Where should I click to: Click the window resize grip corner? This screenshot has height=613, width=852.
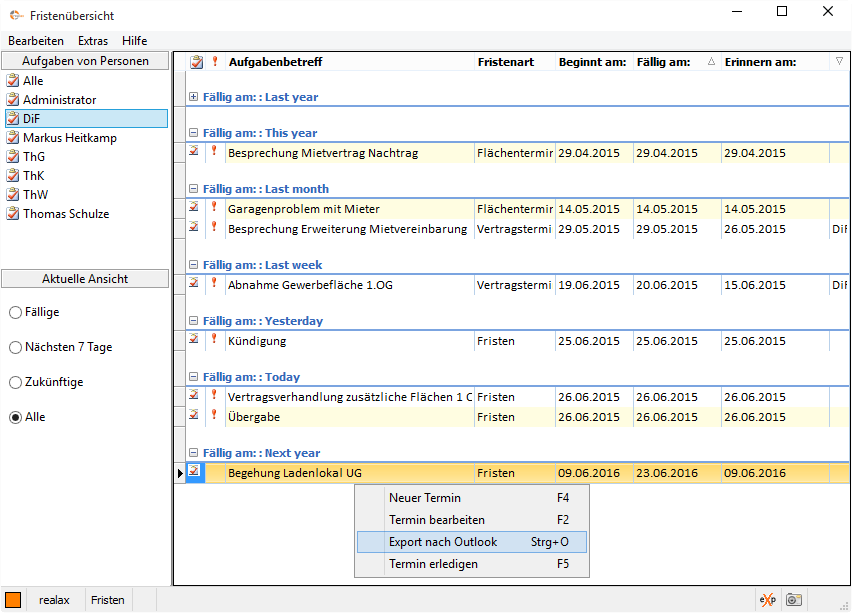[x=845, y=606]
